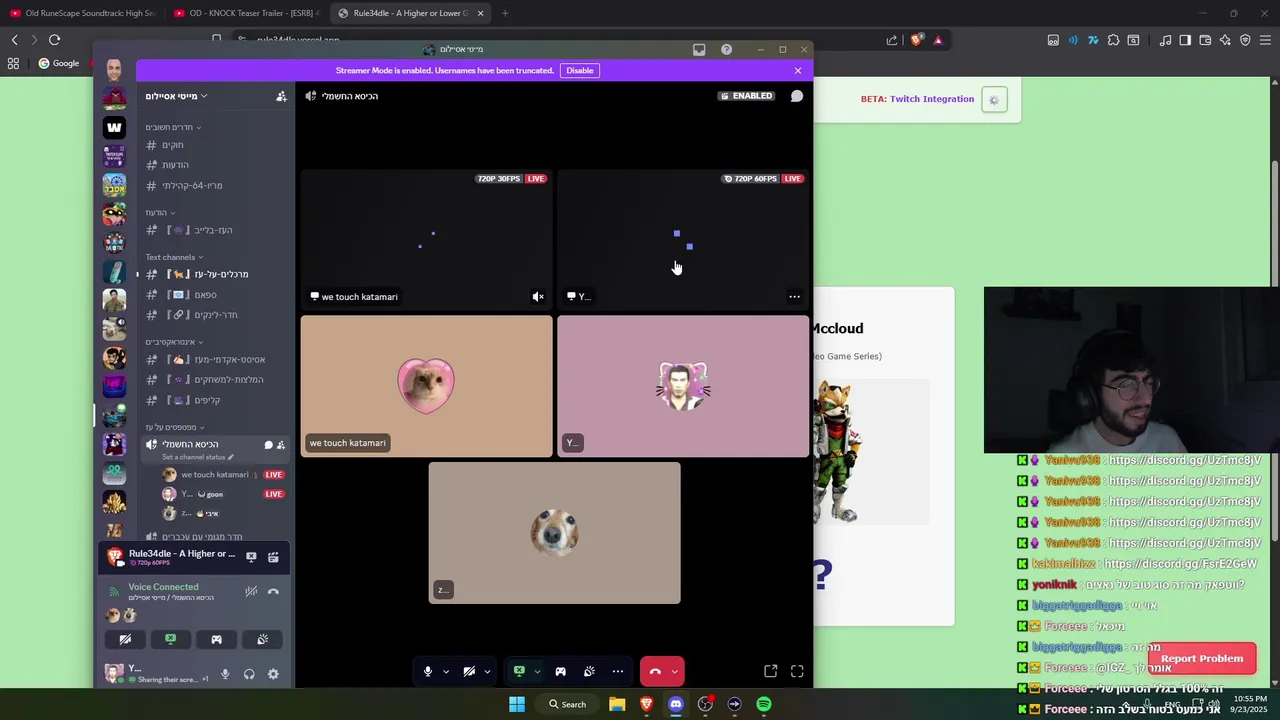The width and height of the screenshot is (1280, 720).
Task: Open Twitch Integration settings gear
Action: 994,99
